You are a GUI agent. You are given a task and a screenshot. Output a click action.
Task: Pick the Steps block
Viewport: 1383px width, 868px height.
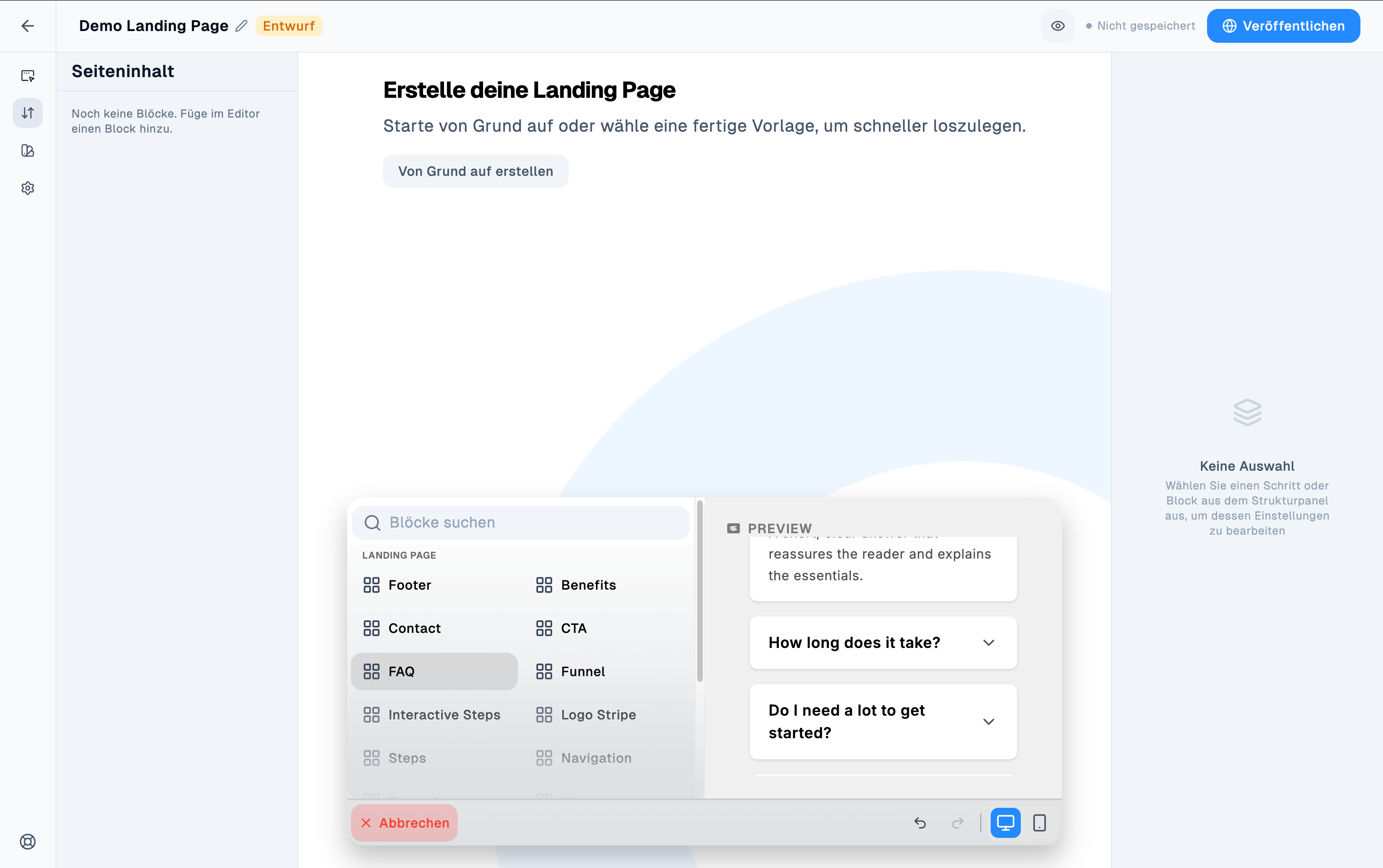[x=434, y=758]
